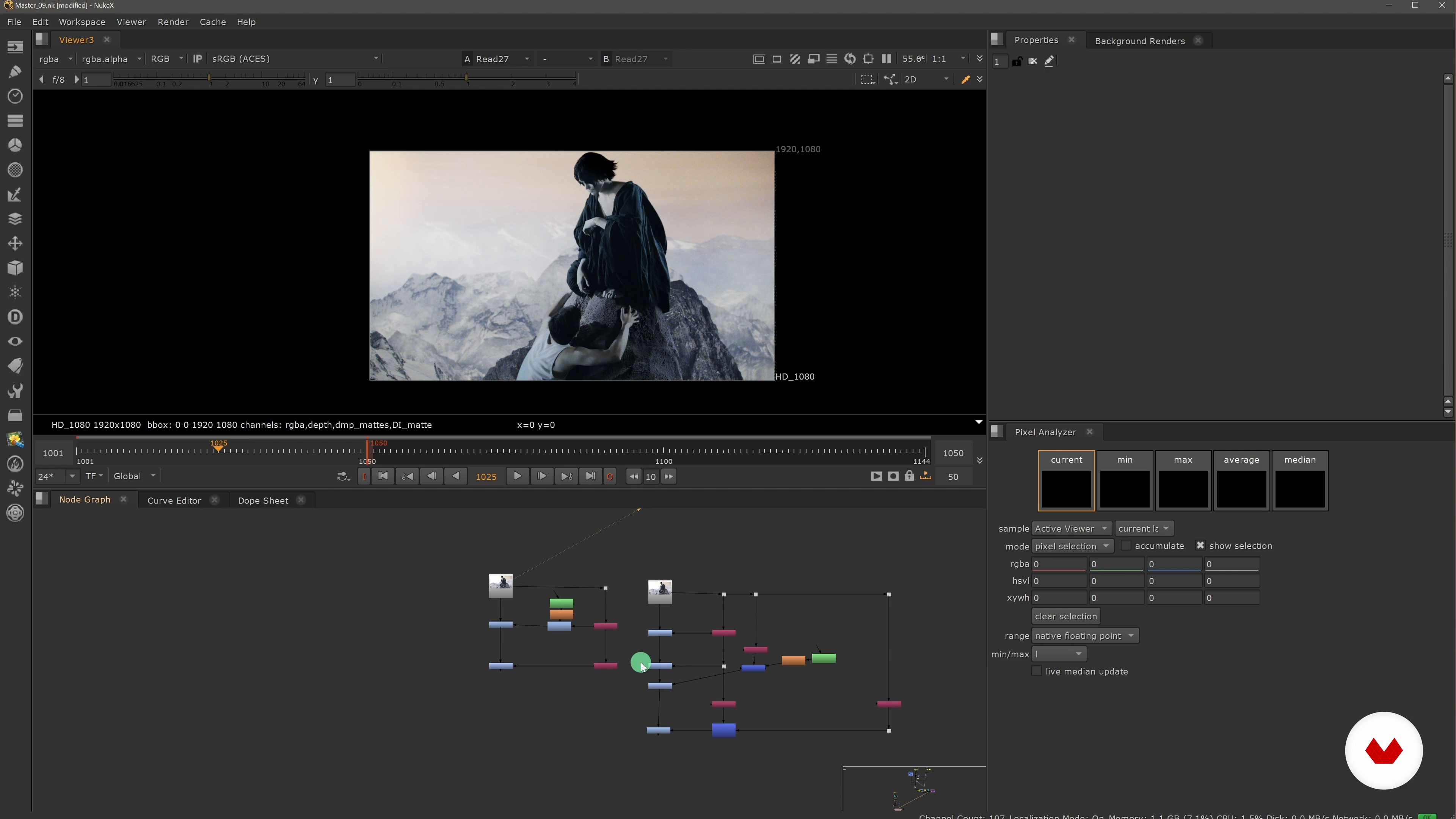Toggle the Properties bin lock icon
The height and width of the screenshot is (819, 1456).
tap(1017, 61)
